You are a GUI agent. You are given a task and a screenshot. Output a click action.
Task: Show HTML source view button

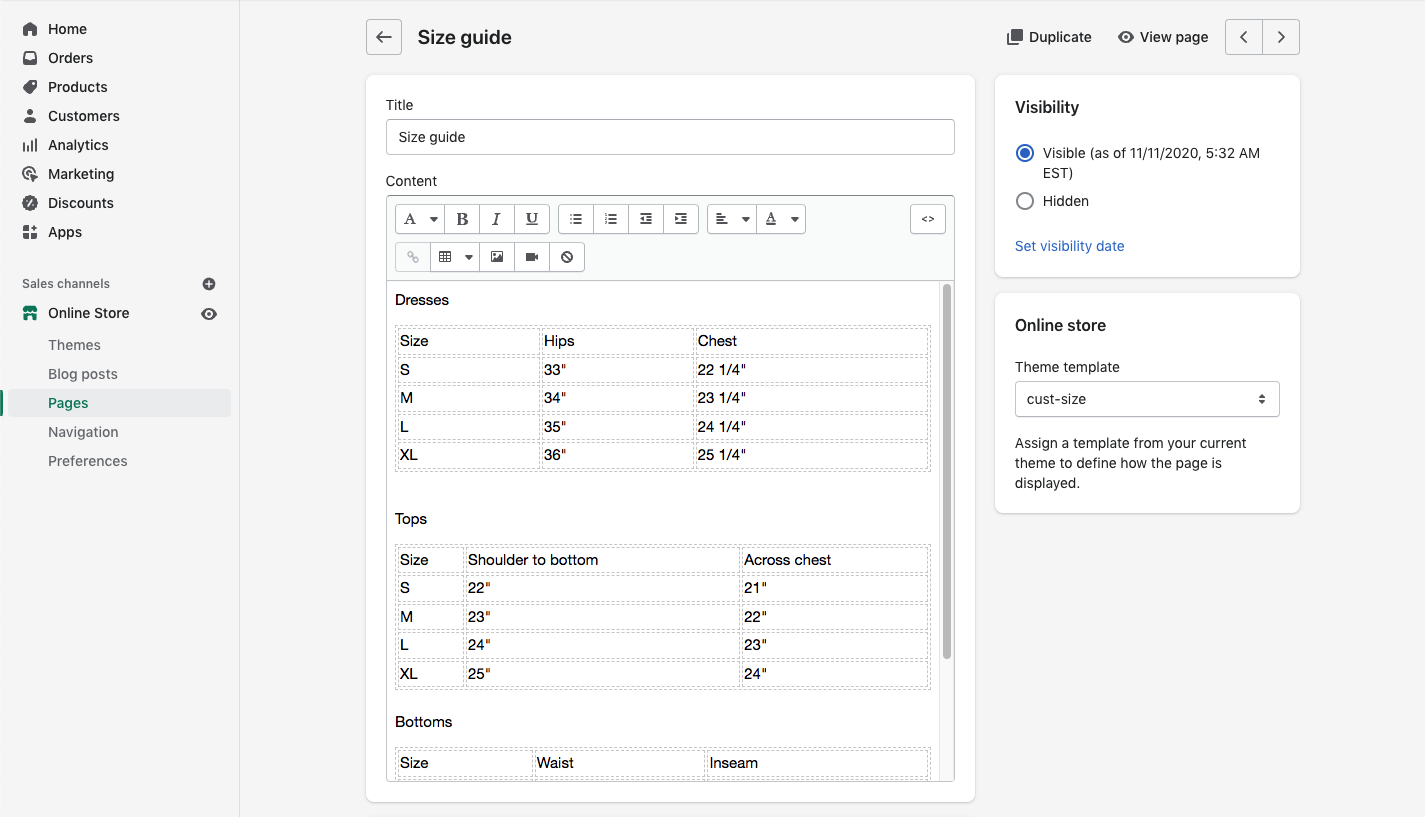pyautogui.click(x=928, y=219)
